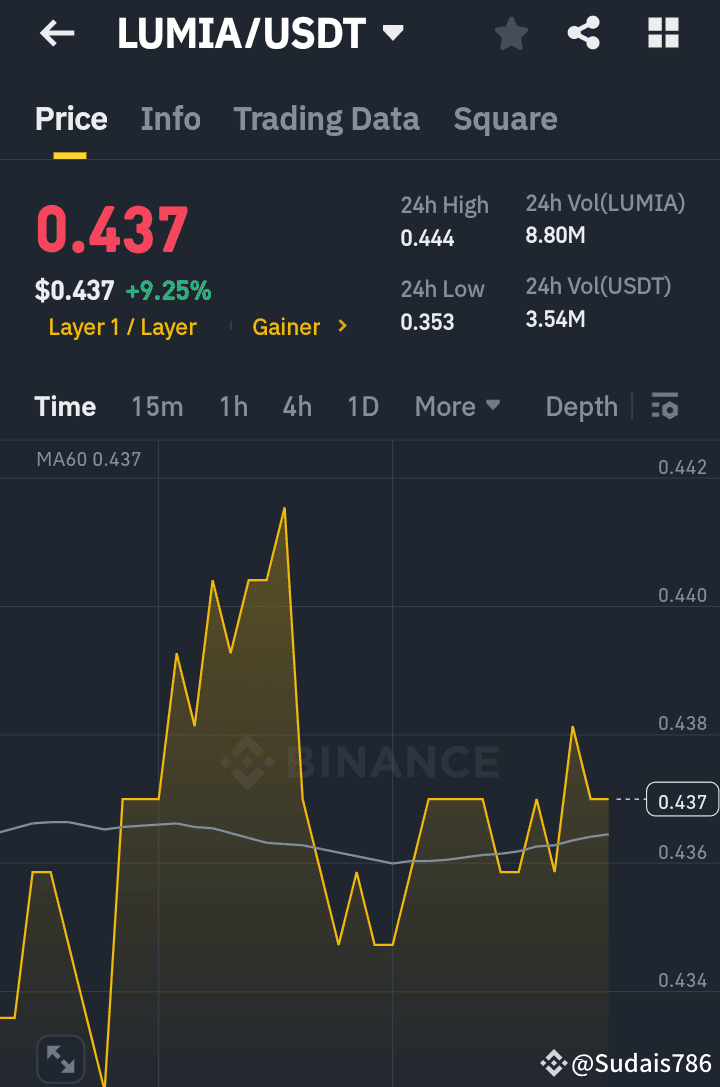This screenshot has height=1087, width=720.
Task: Open the grid layout menu
Action: point(663,33)
